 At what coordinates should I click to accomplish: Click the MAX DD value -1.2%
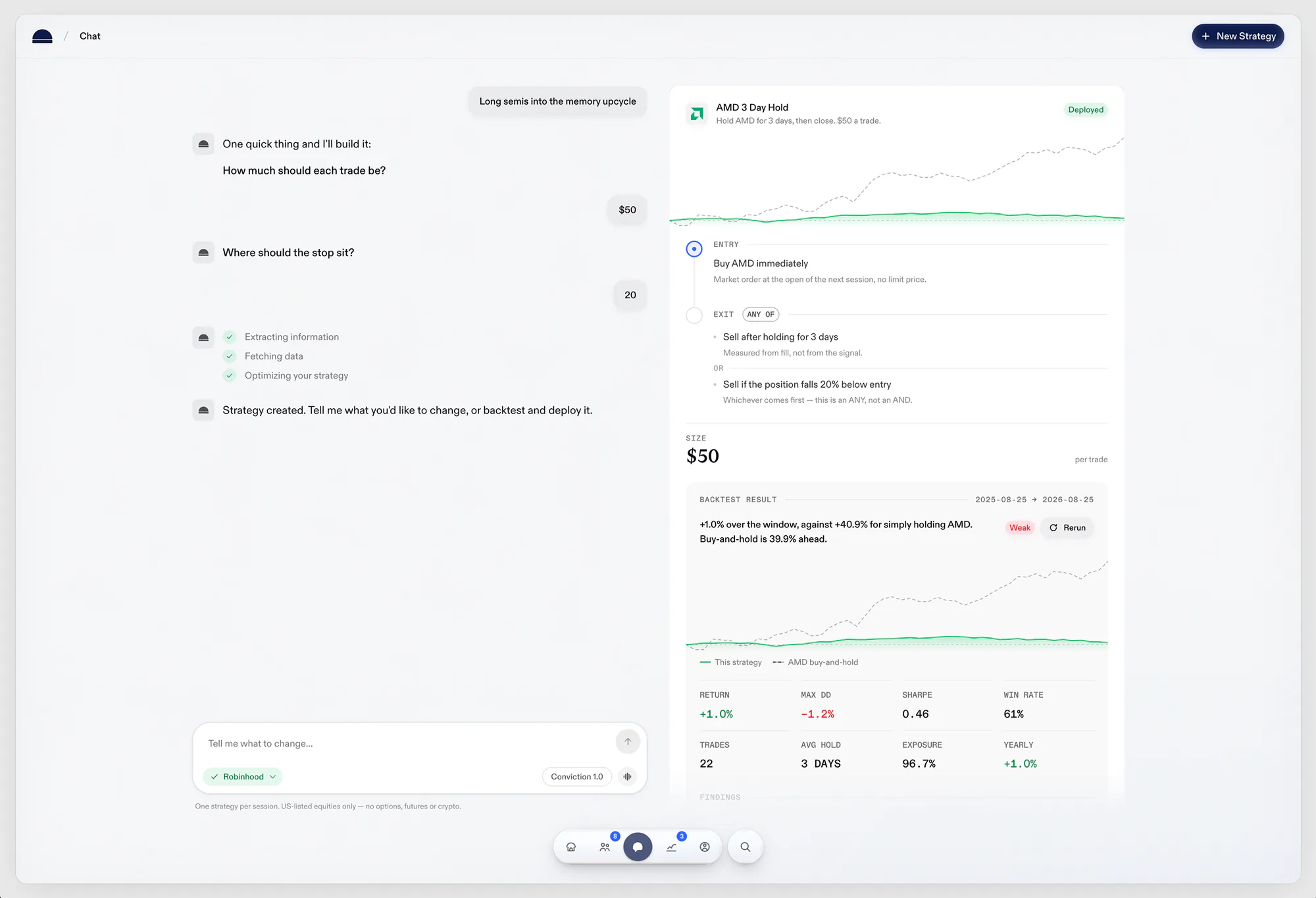(x=817, y=714)
